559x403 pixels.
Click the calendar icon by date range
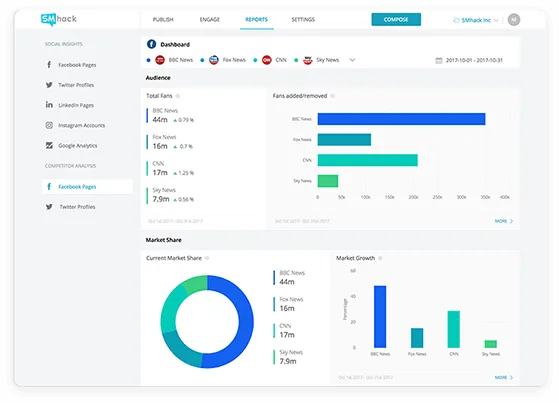pos(439,60)
